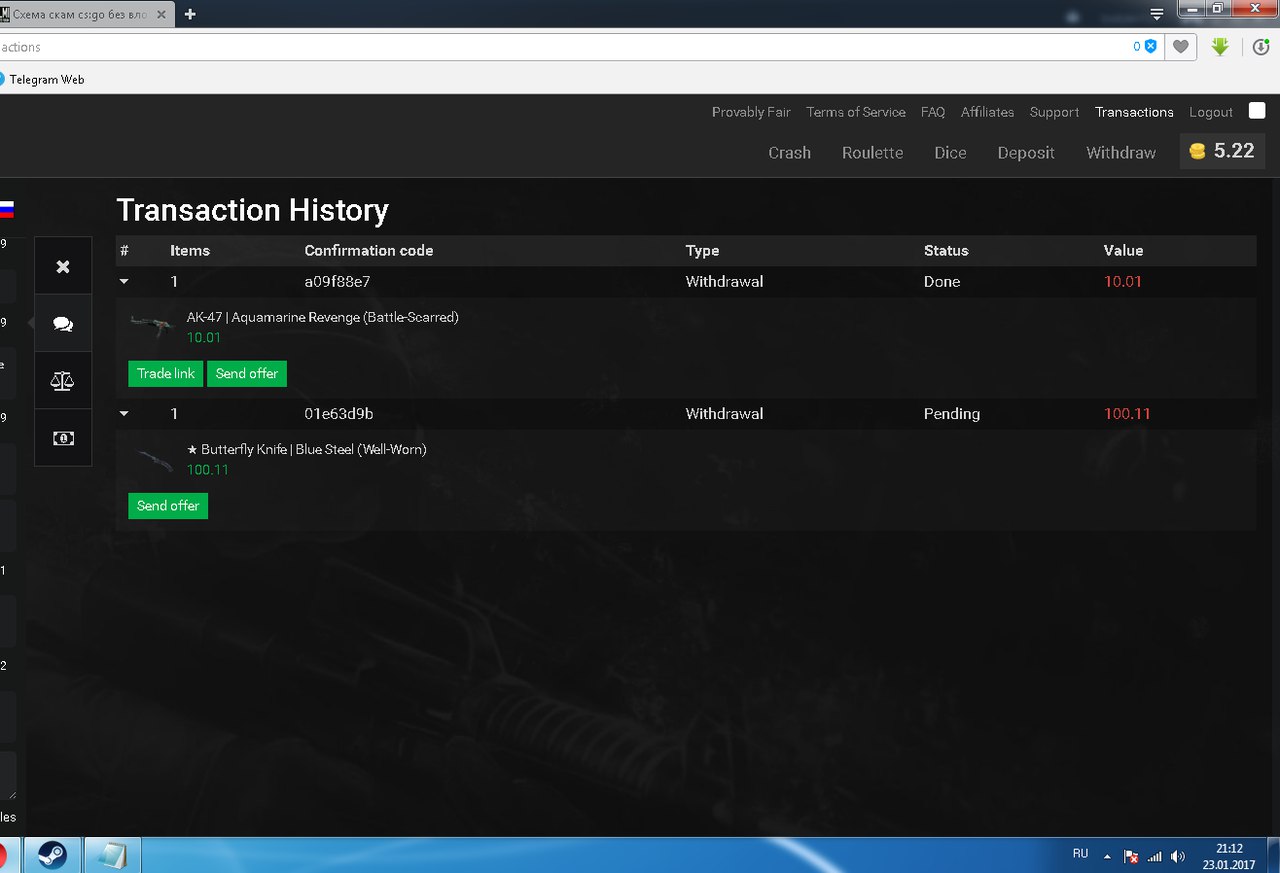Go to the Withdraw page

pyautogui.click(x=1120, y=153)
